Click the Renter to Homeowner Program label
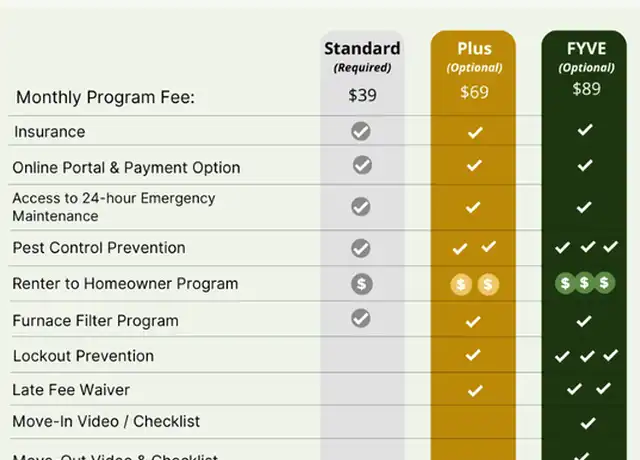The height and width of the screenshot is (460, 640). [125, 284]
